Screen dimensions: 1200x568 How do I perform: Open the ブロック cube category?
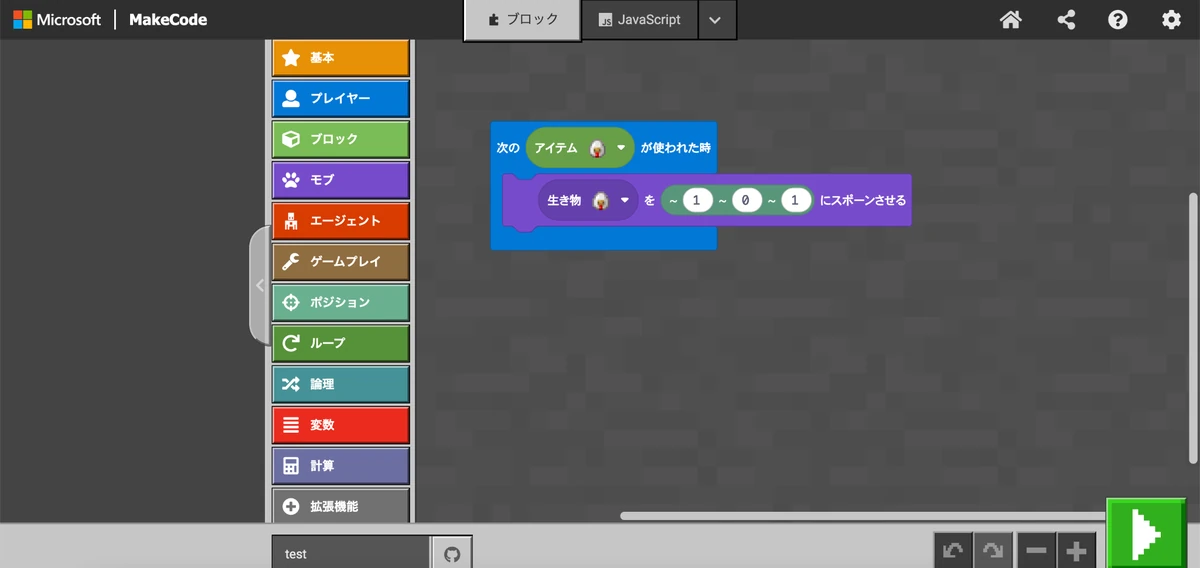[x=340, y=139]
